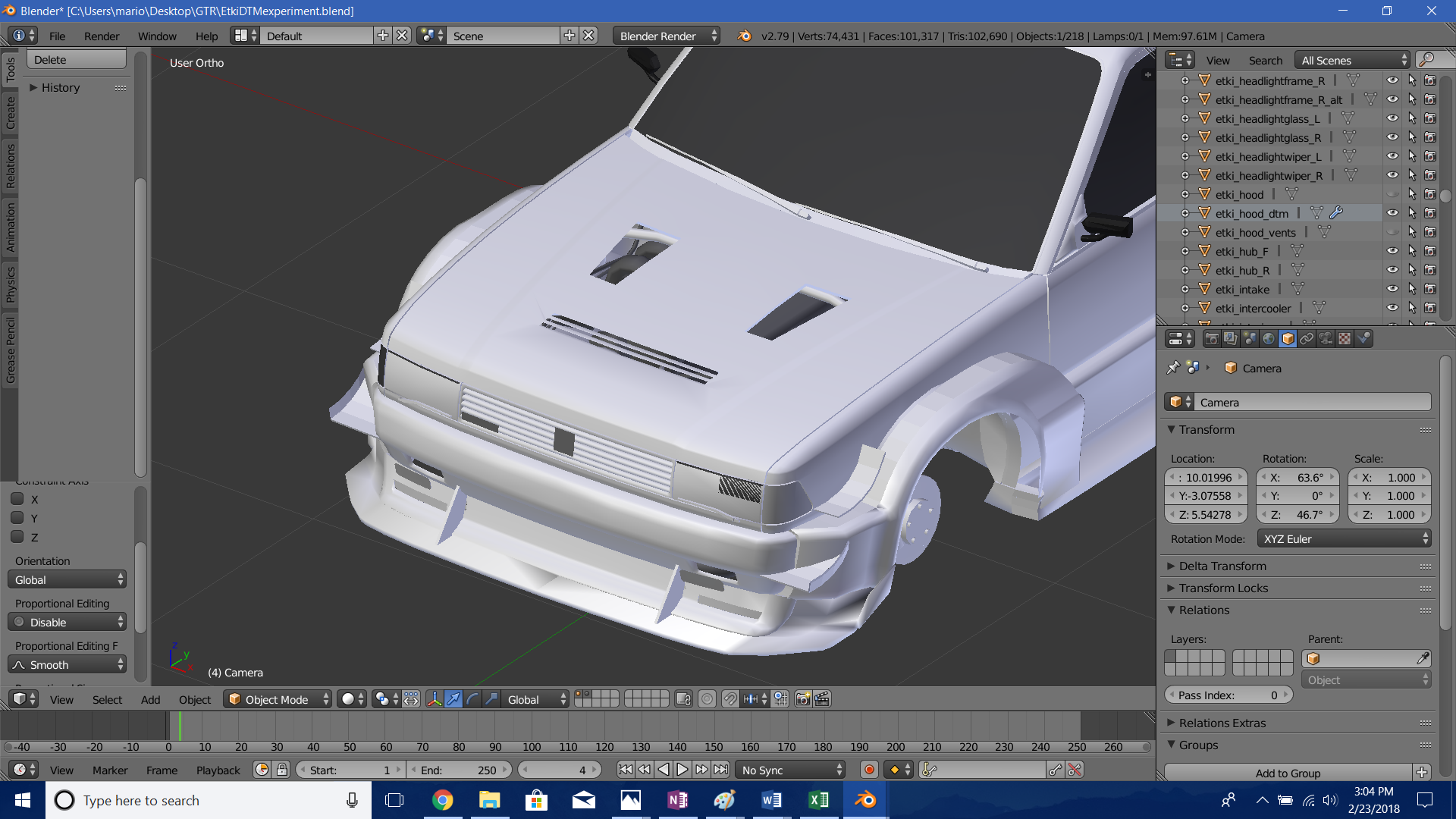Open Constraints properties tab (chain icon)
1456x819 pixels.
click(1307, 339)
